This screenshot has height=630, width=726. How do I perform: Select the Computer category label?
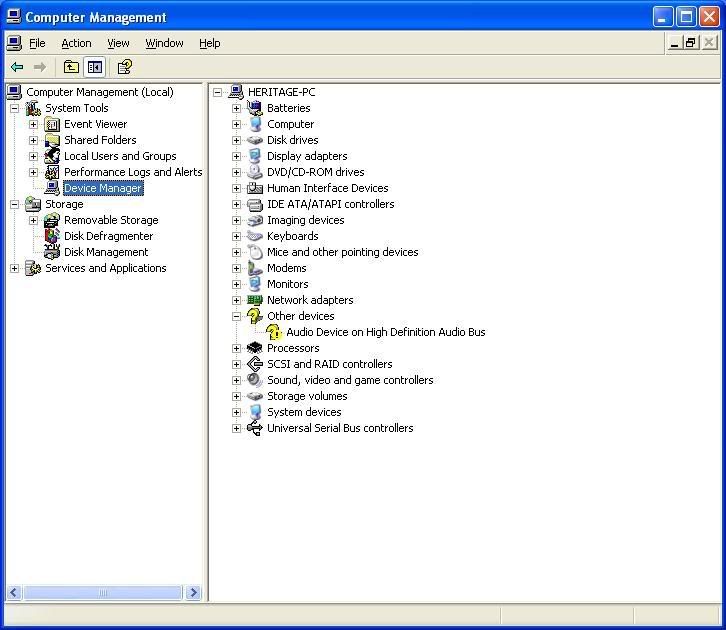(x=290, y=125)
